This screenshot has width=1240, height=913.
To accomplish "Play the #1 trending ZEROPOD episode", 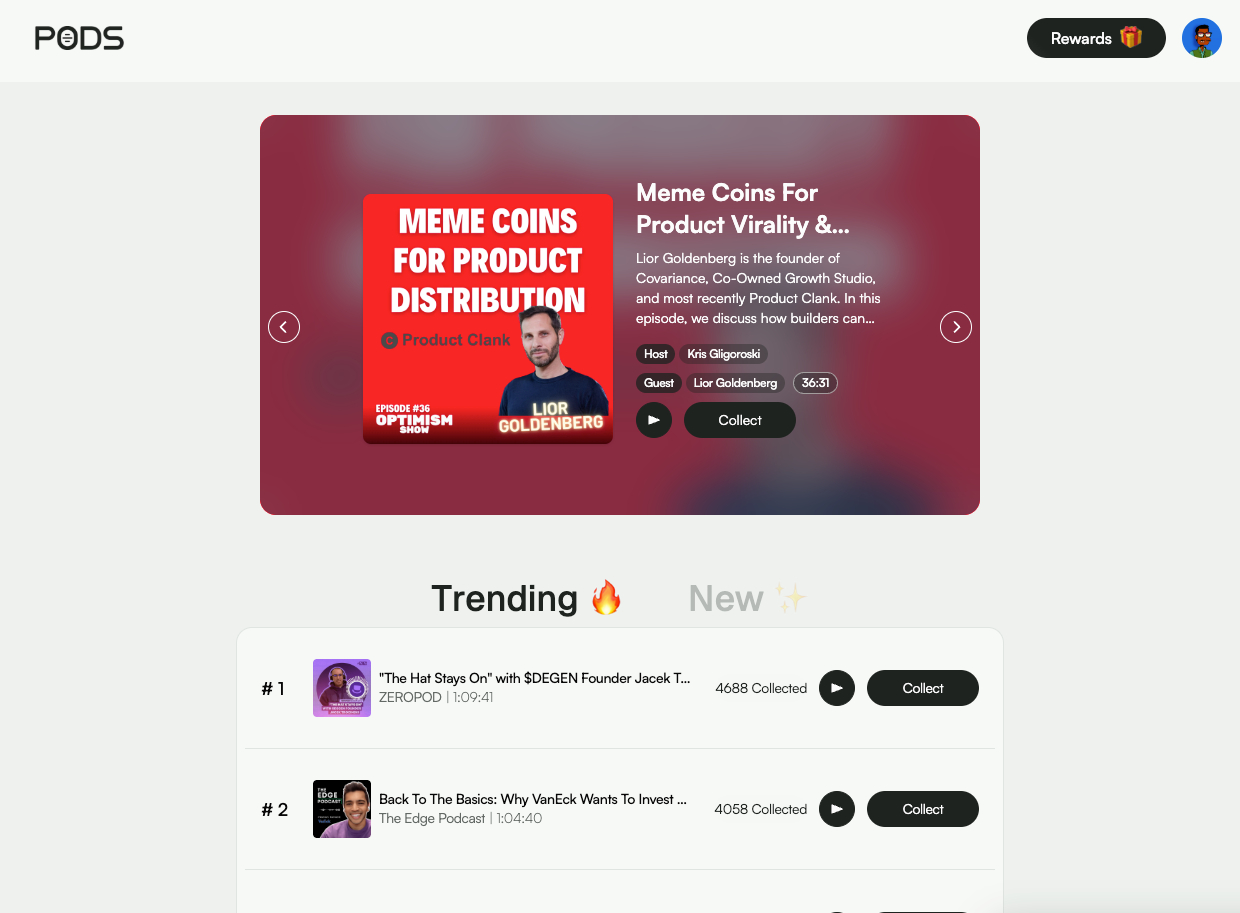I will pos(837,688).
